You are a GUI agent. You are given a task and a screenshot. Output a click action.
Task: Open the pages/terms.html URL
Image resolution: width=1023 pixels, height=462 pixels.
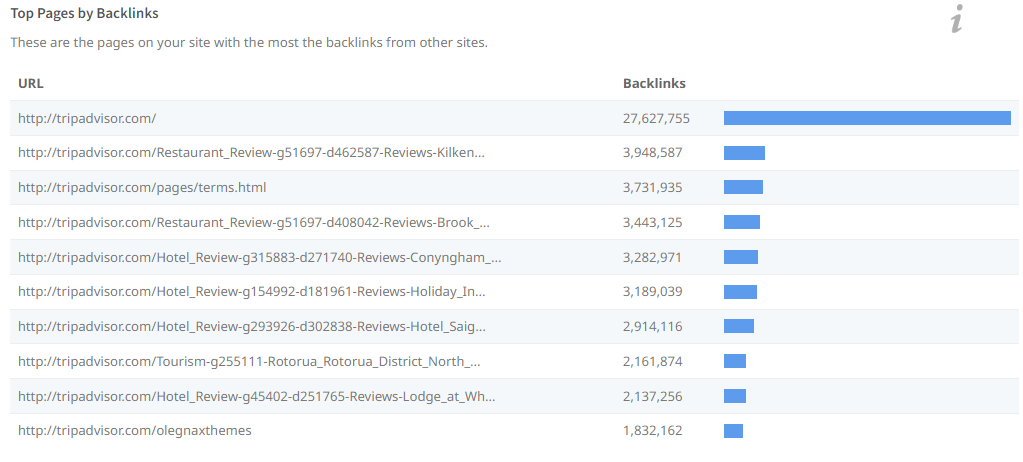pos(142,187)
